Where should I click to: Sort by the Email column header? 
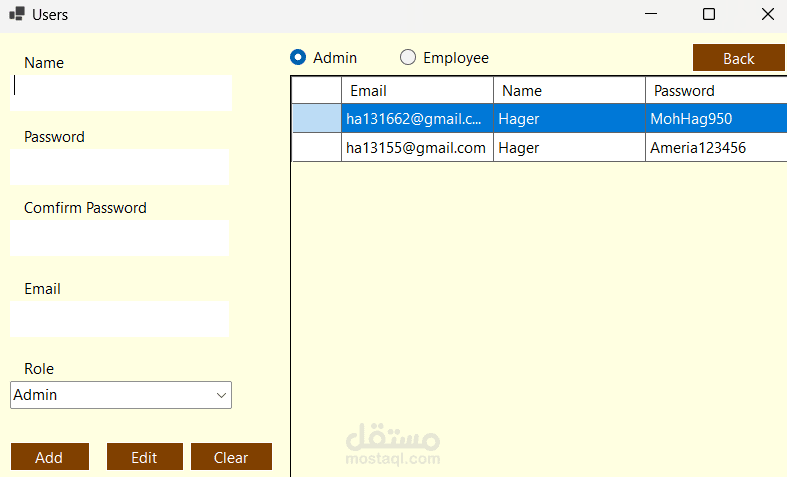point(418,90)
